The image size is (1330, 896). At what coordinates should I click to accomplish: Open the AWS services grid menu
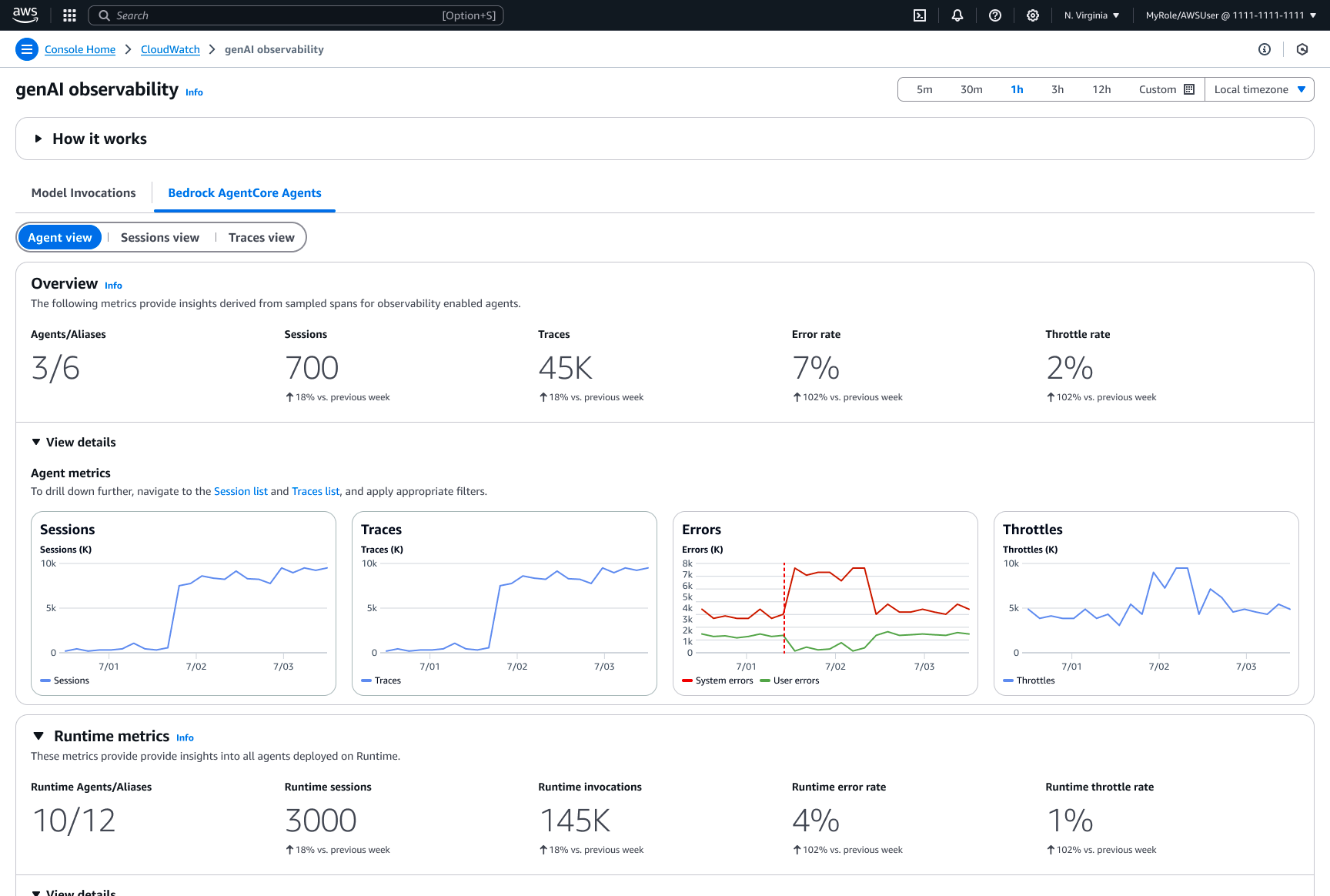(69, 15)
